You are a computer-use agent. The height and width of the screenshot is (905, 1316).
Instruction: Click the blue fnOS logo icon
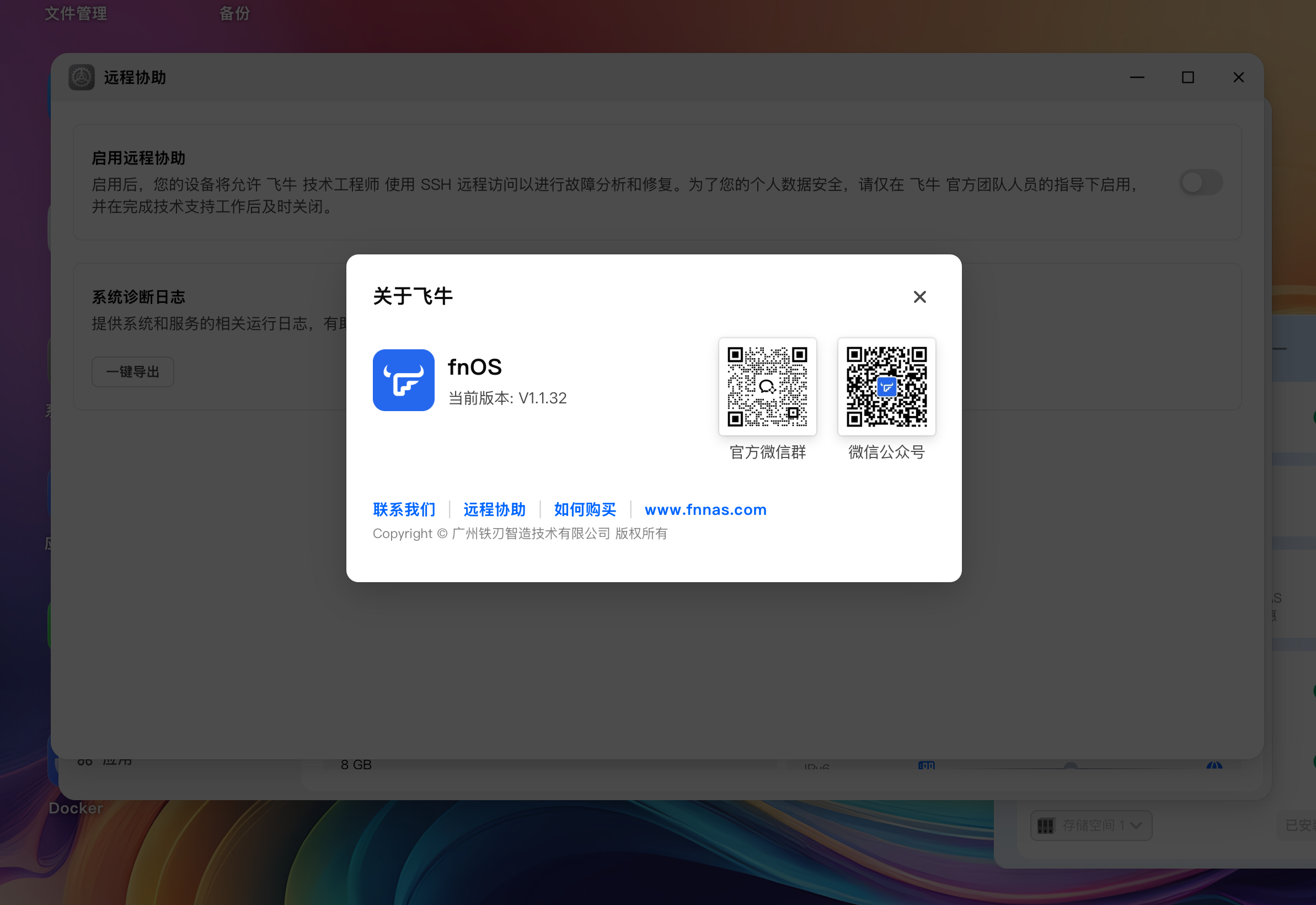point(404,380)
